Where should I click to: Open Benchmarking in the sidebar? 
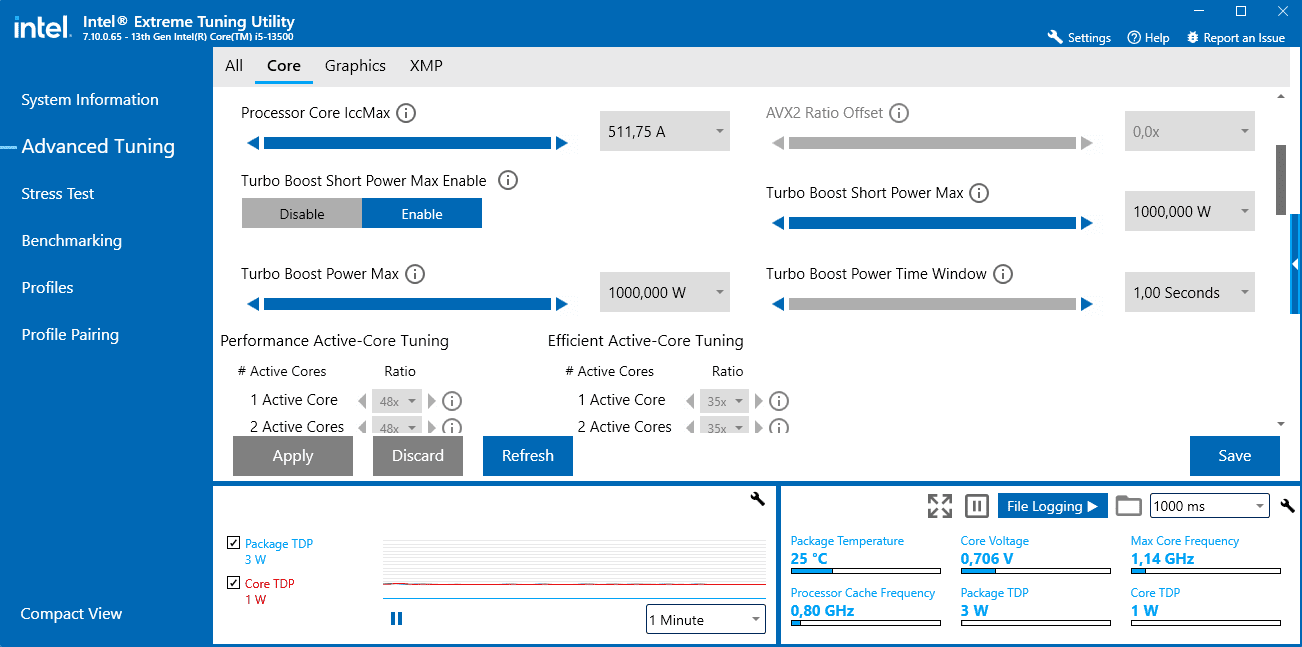pos(72,241)
